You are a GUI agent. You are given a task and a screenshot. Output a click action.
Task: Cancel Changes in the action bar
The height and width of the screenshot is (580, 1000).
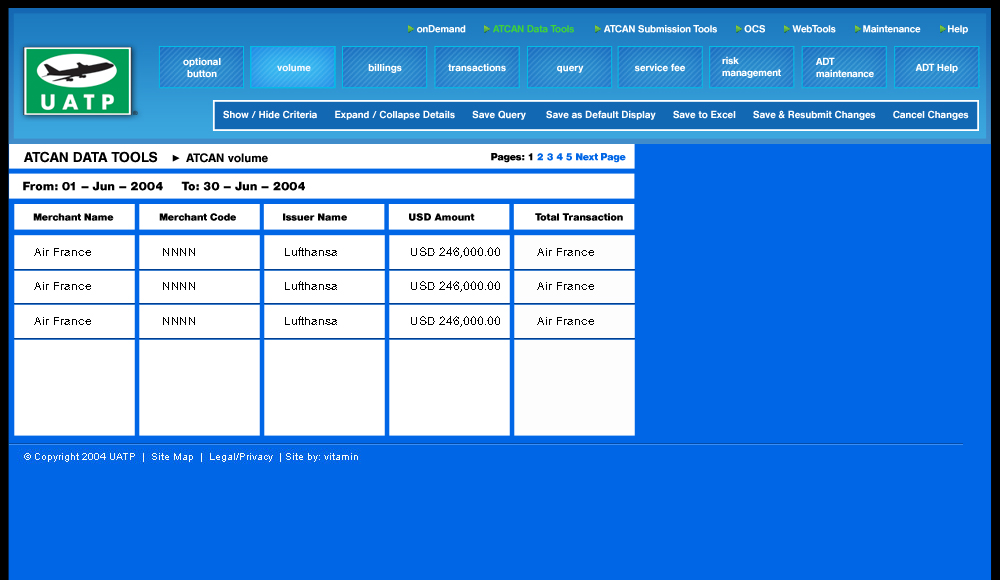[930, 115]
